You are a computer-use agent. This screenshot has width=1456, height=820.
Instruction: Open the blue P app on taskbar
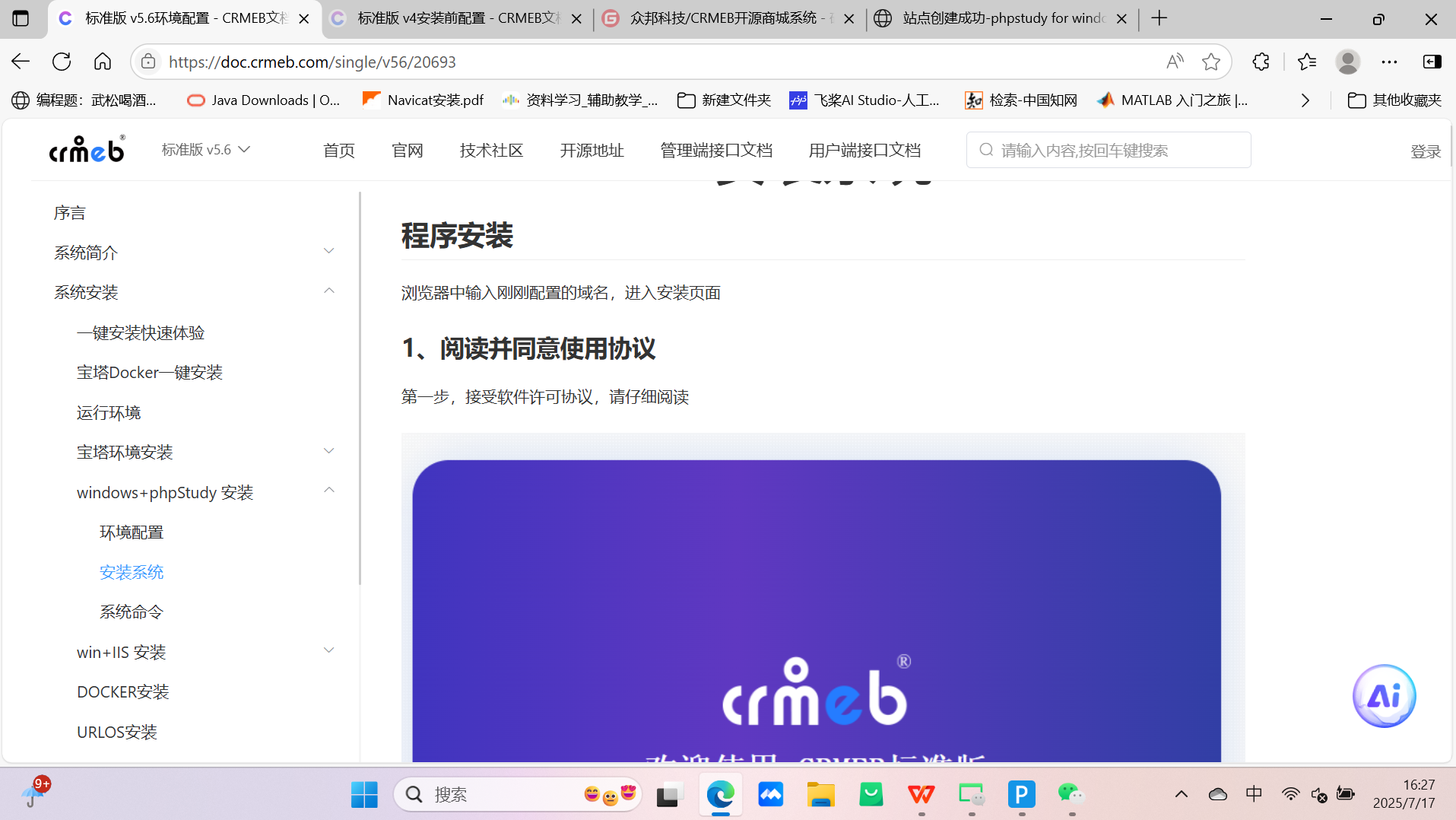click(x=1021, y=794)
